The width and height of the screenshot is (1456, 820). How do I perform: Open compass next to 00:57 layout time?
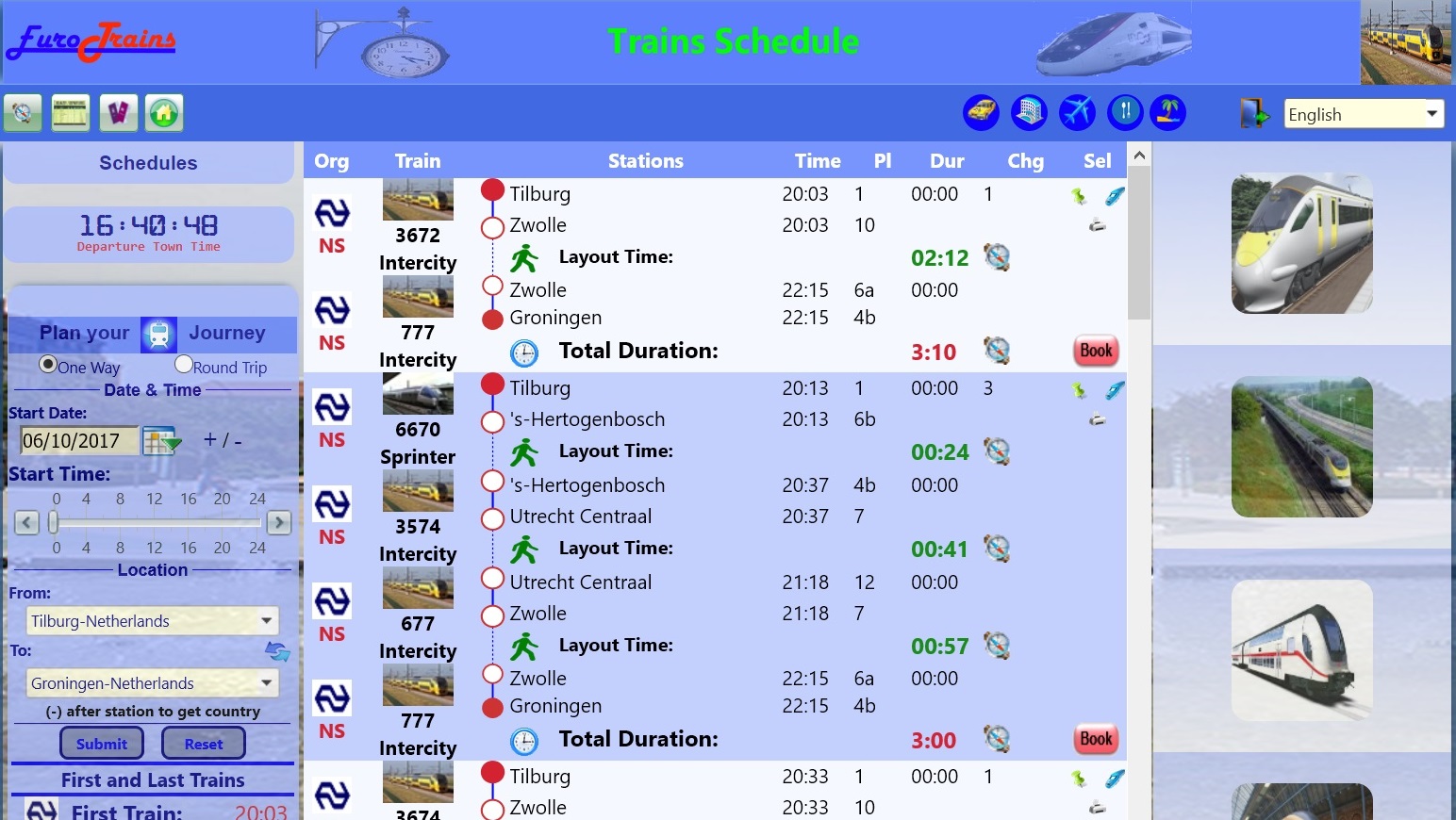(x=997, y=646)
